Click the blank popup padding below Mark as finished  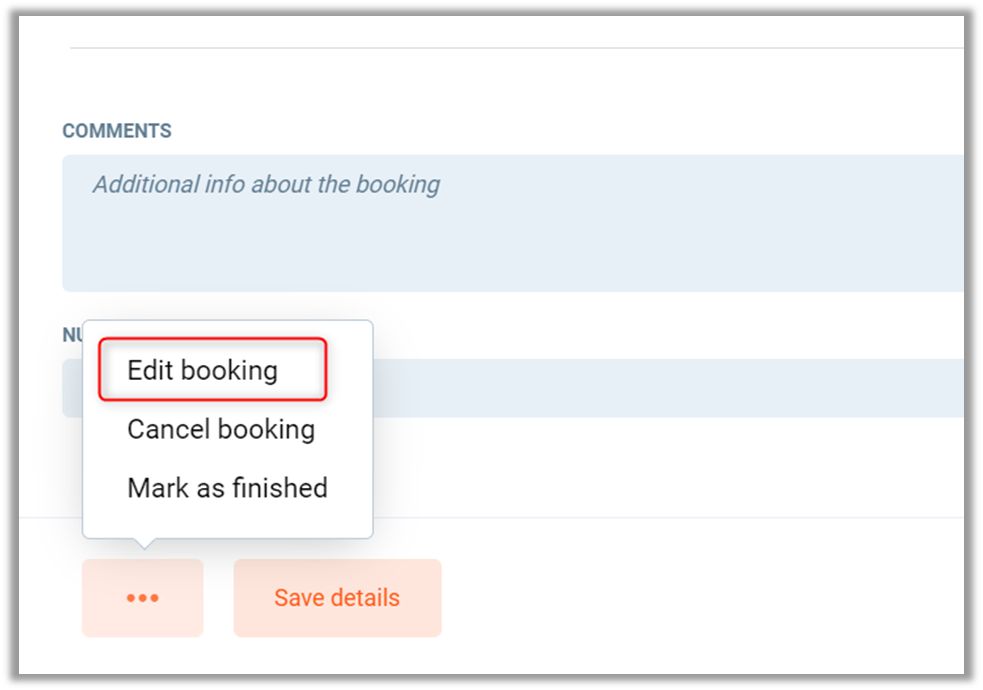[227, 524]
